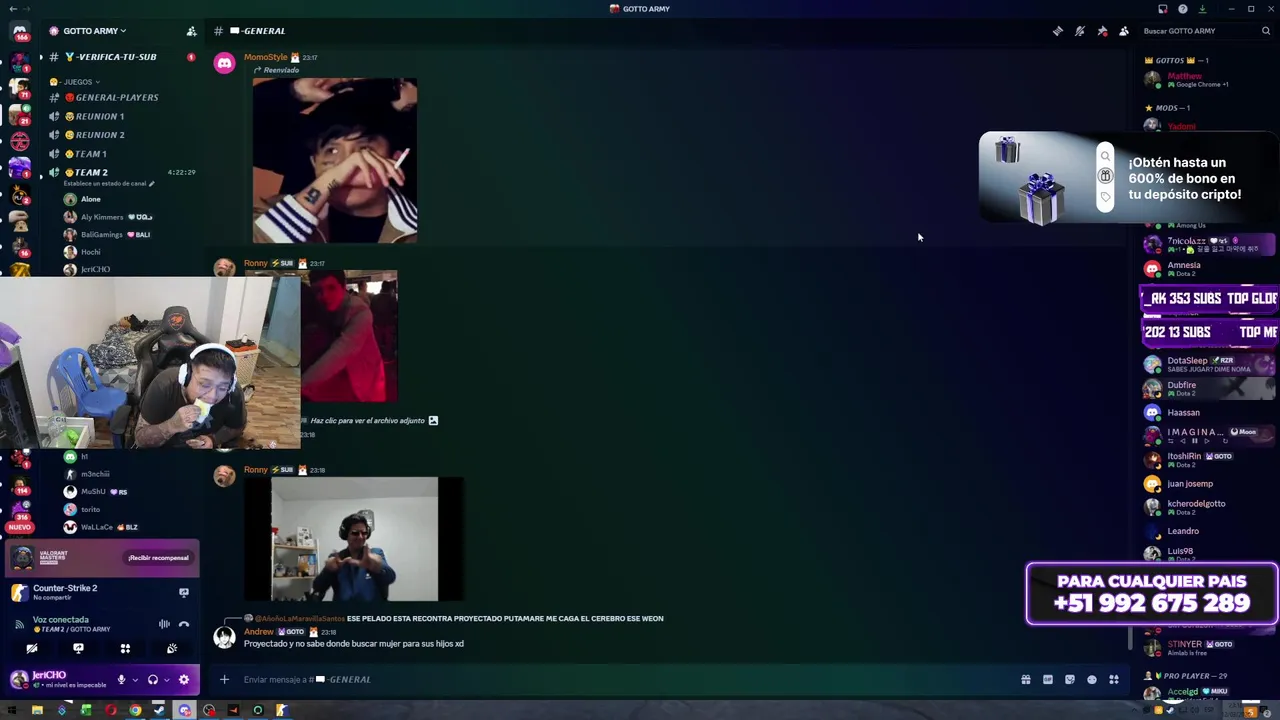Click invite people icon beside server name

click(x=191, y=31)
